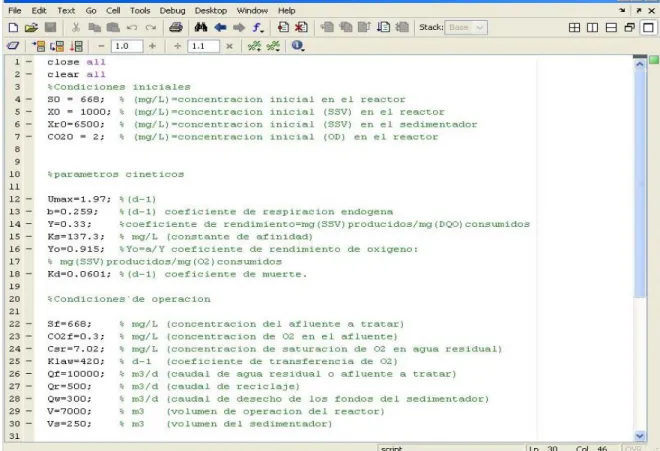The height and width of the screenshot is (451, 660).
Task: Toggle breakpoint dash on line 4
Action: 29,99
